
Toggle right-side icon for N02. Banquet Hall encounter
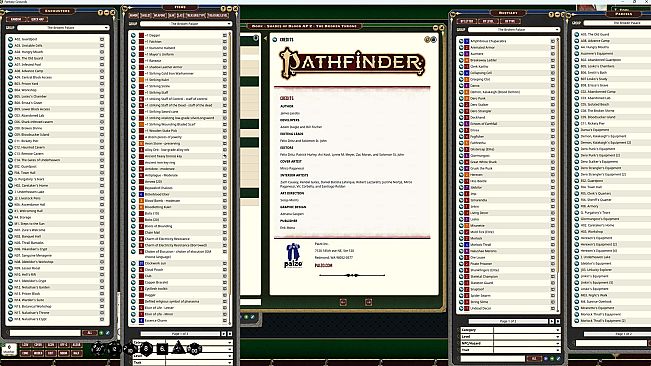(102, 236)
